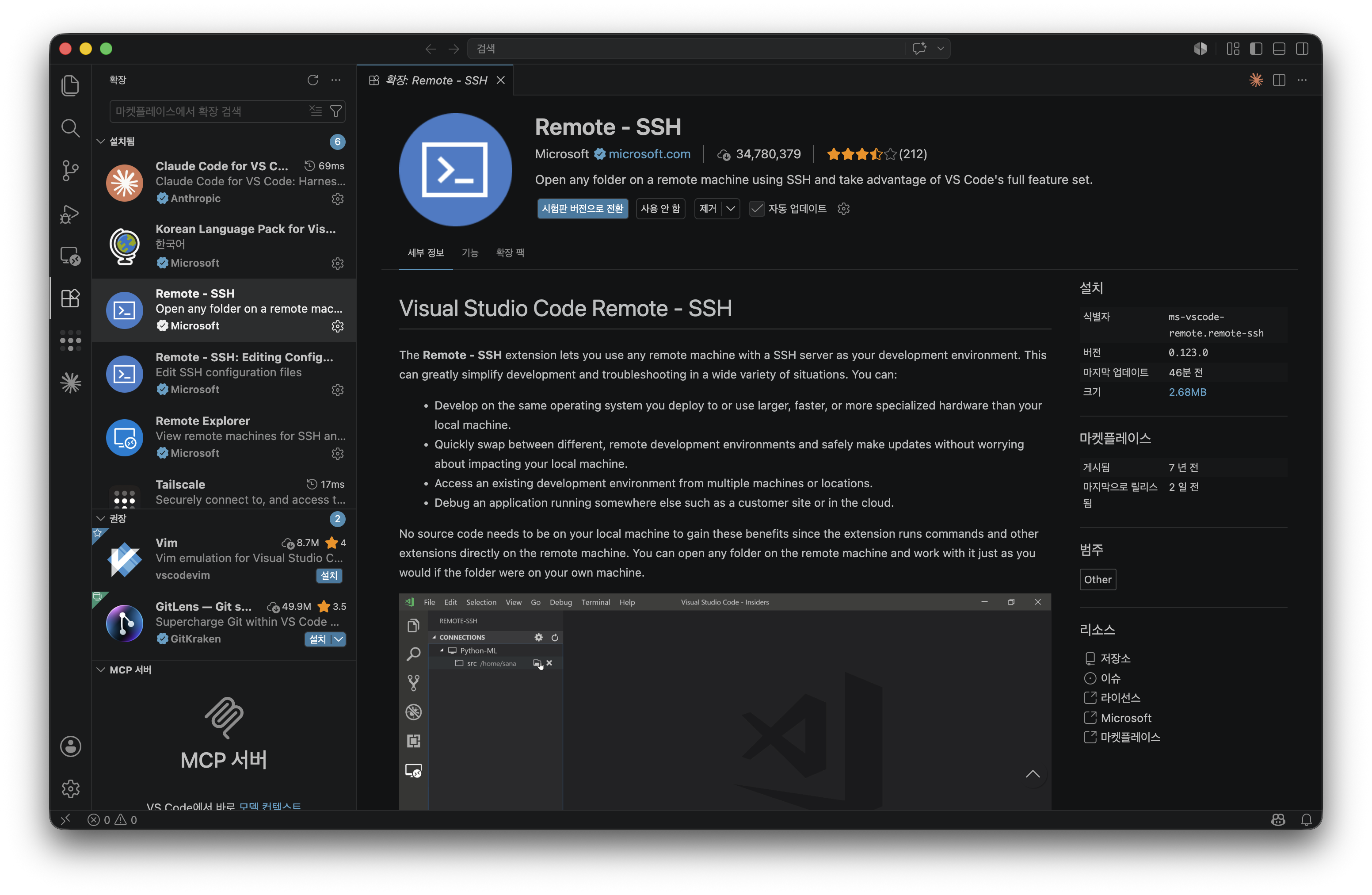Open the chat dropdown in title bar

click(940, 49)
